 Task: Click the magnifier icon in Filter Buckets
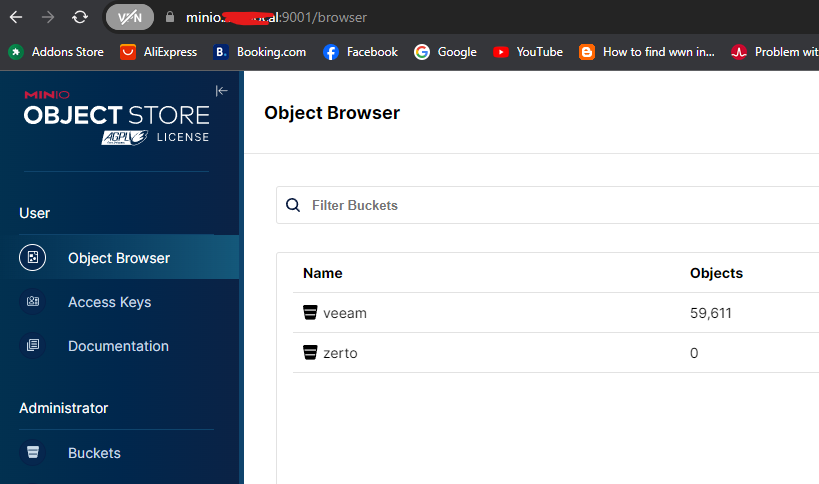click(293, 205)
